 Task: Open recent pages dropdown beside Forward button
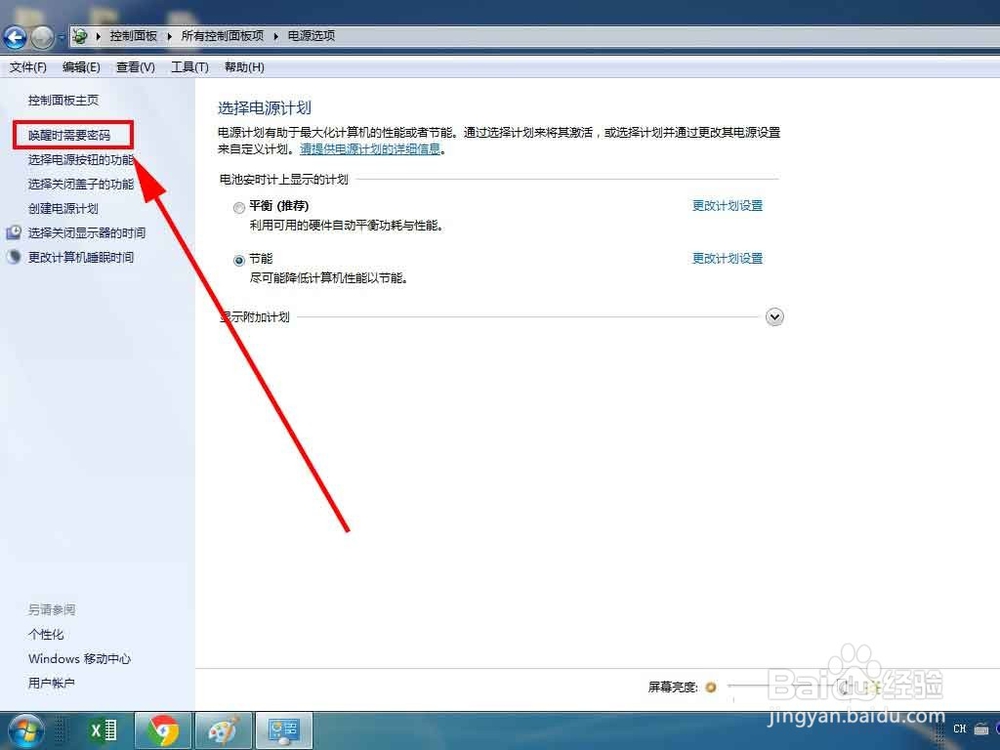pos(61,38)
